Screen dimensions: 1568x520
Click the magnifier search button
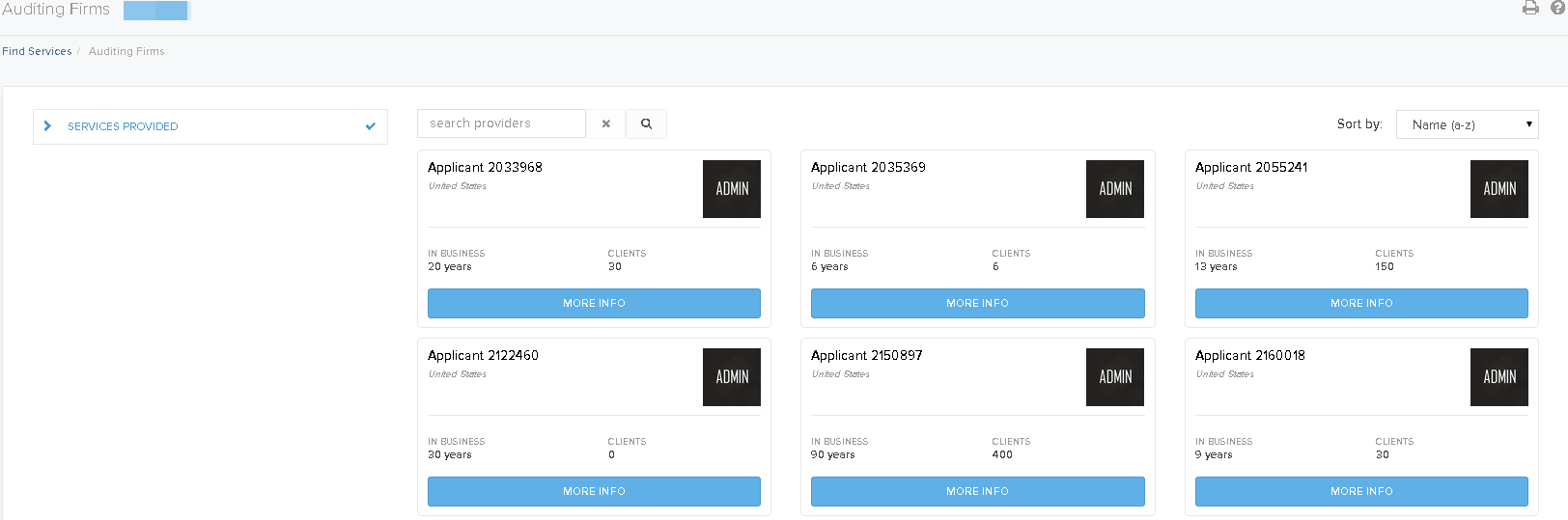(646, 123)
